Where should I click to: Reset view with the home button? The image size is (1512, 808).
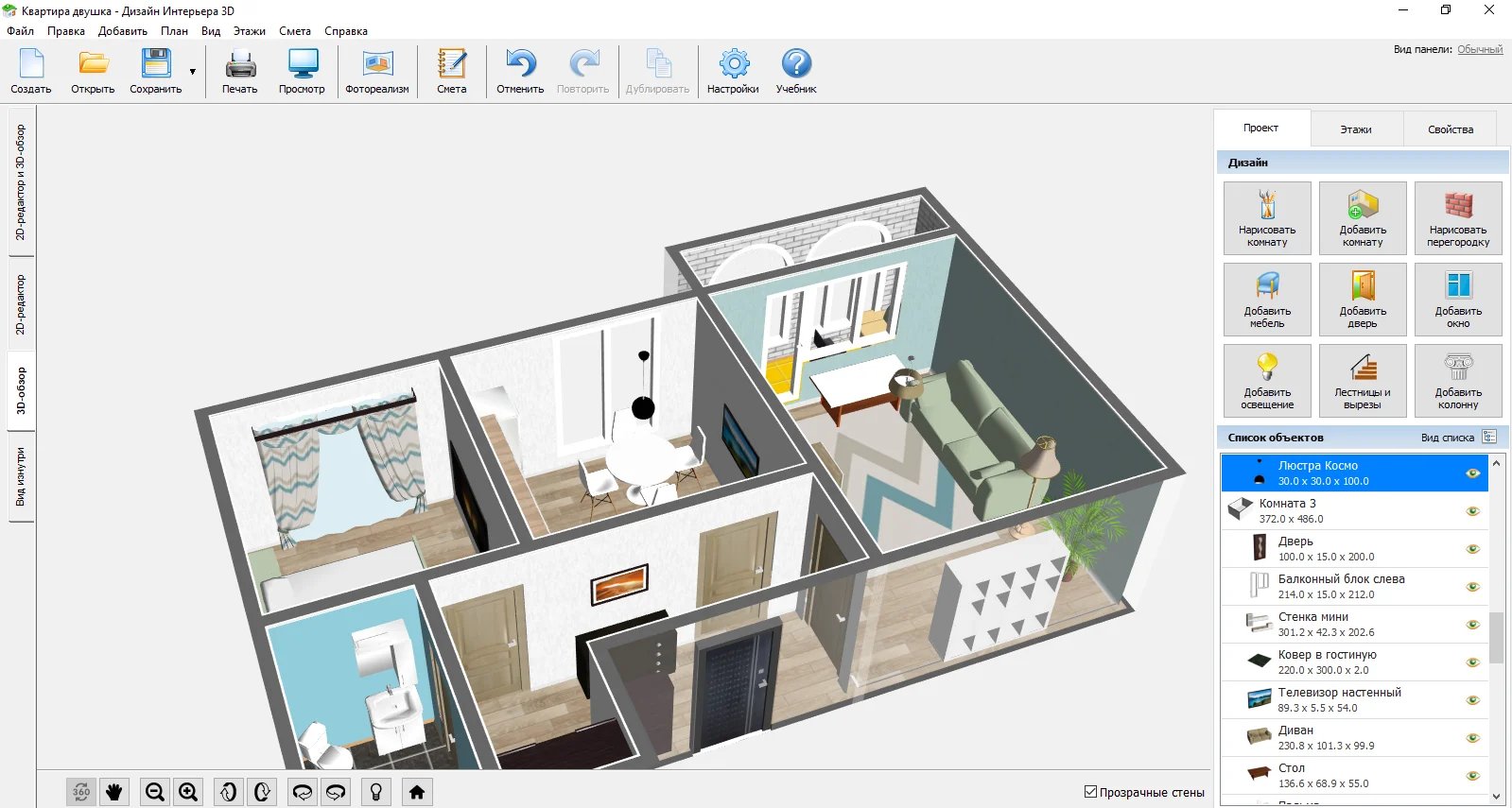point(417,792)
